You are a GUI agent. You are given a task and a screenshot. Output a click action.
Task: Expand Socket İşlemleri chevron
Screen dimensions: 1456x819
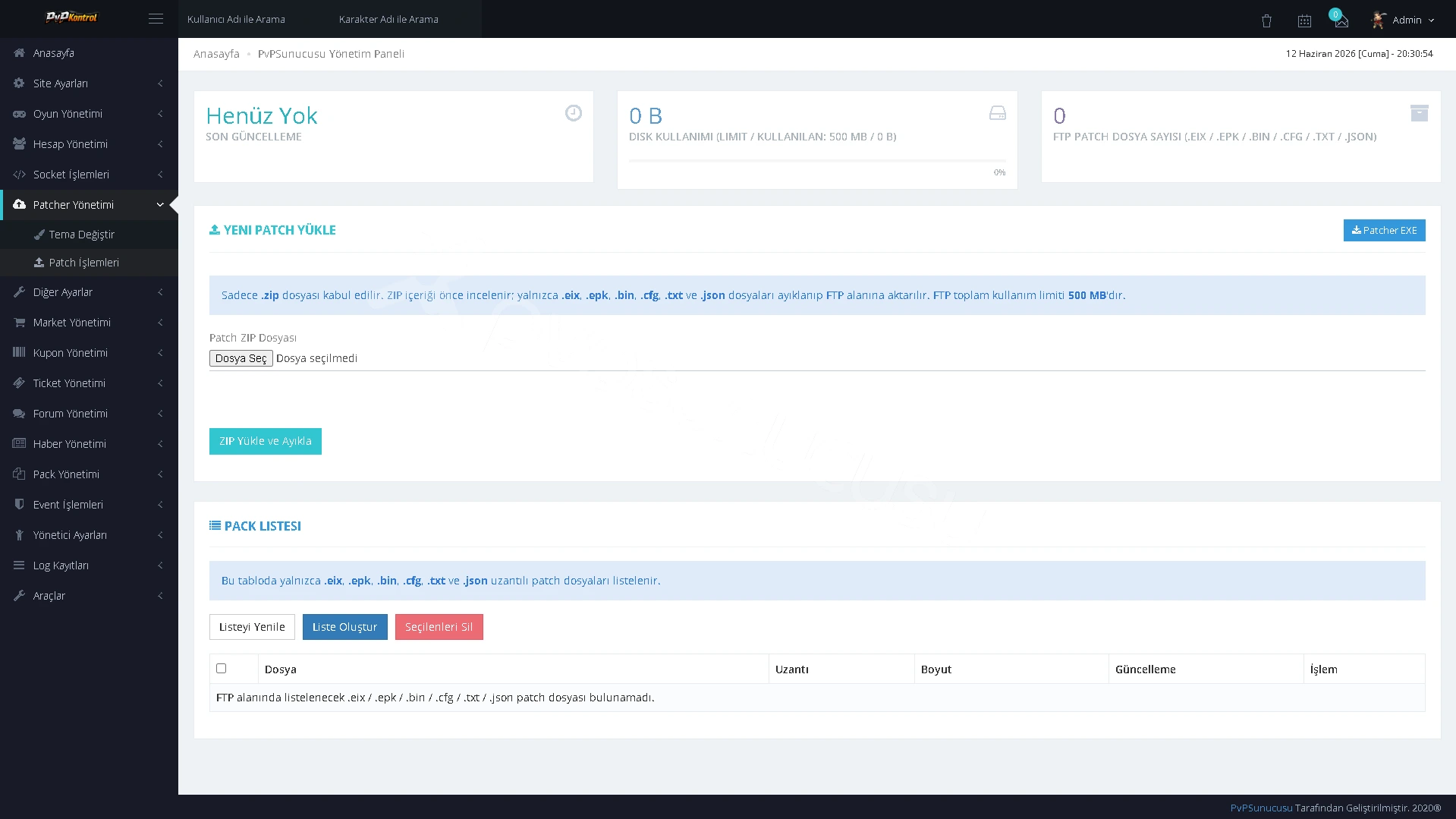[x=160, y=175]
